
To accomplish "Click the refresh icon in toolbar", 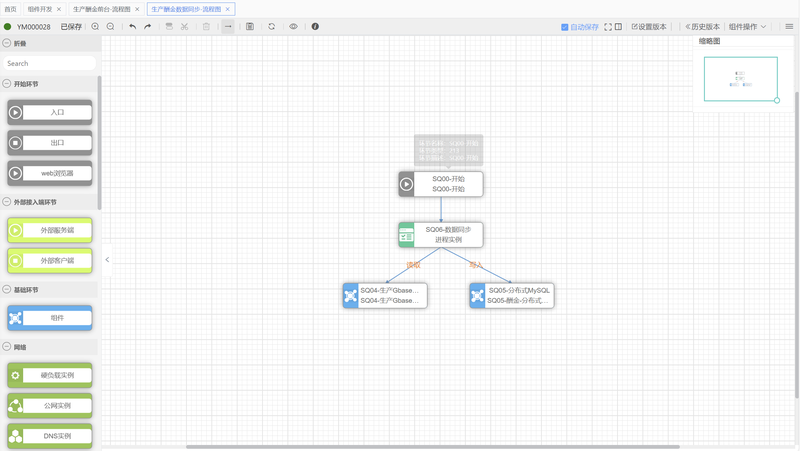I will (x=271, y=27).
